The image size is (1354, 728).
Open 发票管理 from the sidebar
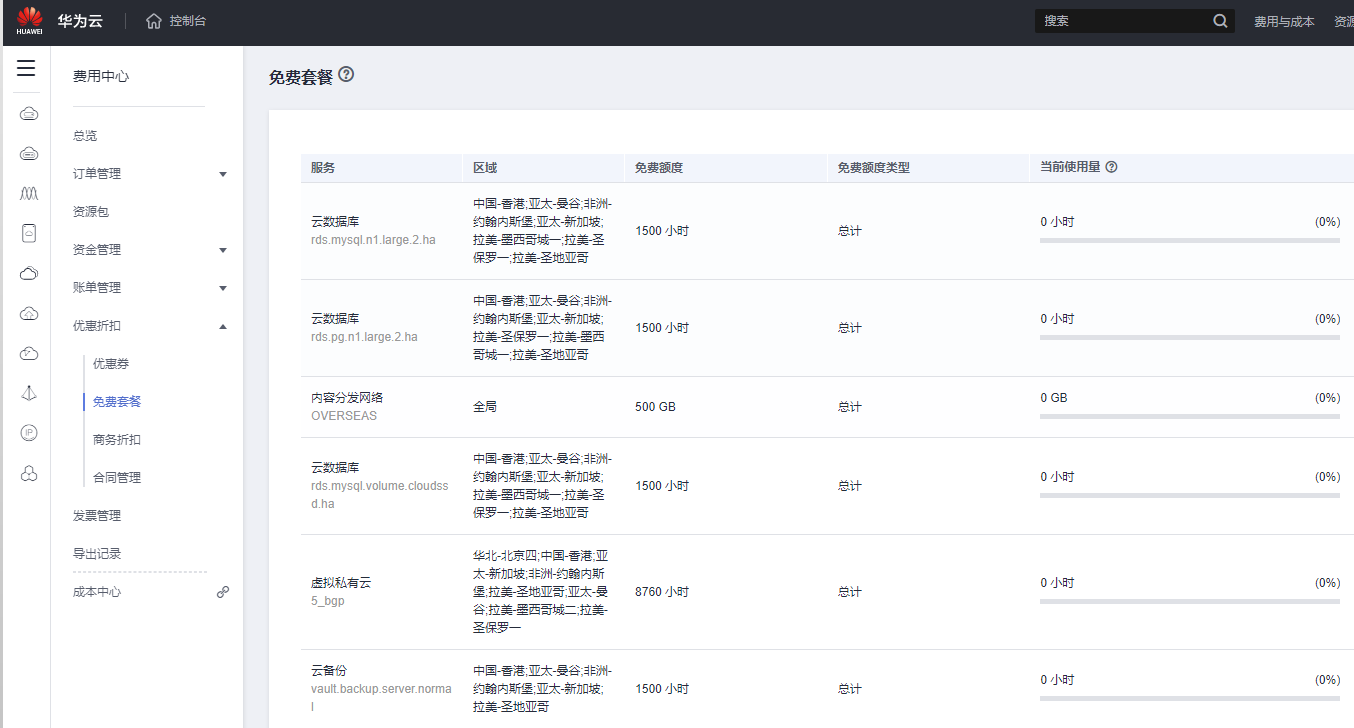tap(97, 516)
